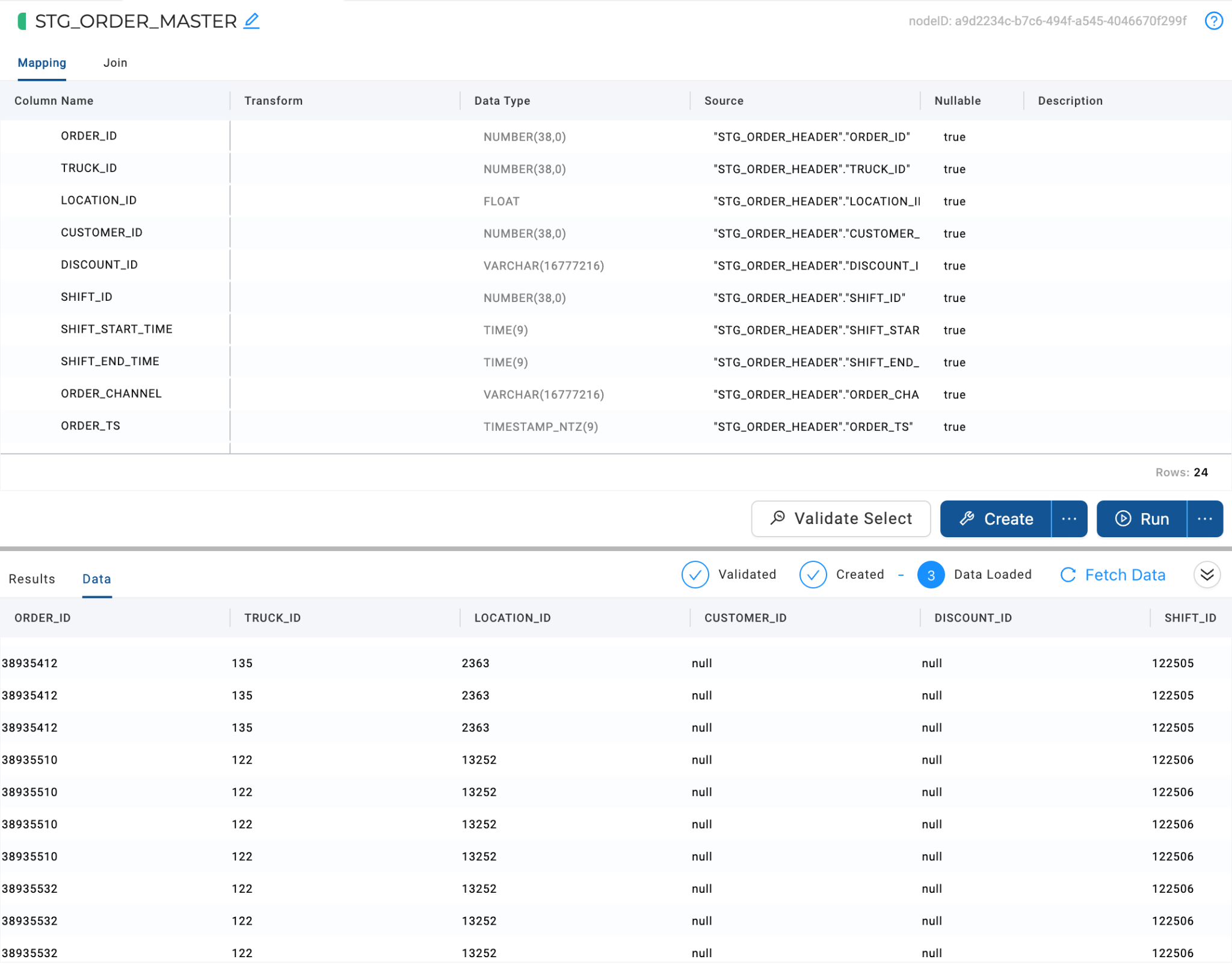Select the SHIFT_ID mapping row name
The height and width of the screenshot is (965, 1232).
click(87, 297)
